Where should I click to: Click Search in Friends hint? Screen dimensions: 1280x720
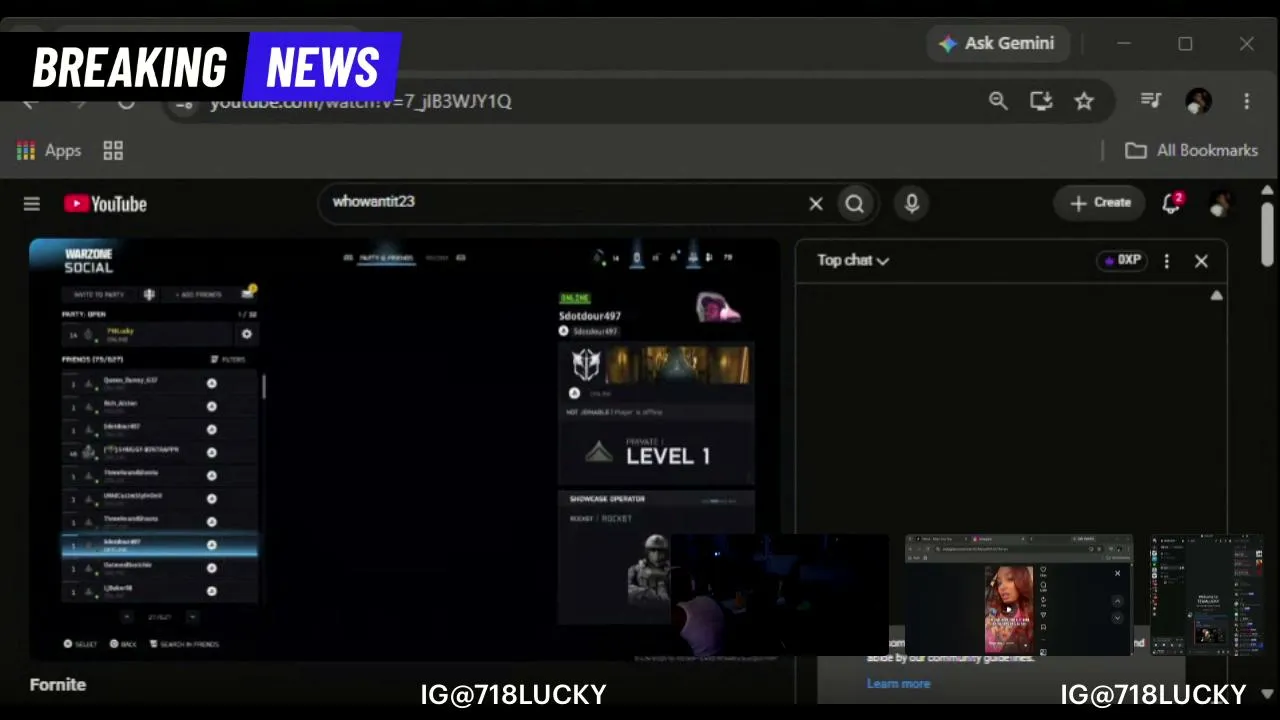point(184,644)
